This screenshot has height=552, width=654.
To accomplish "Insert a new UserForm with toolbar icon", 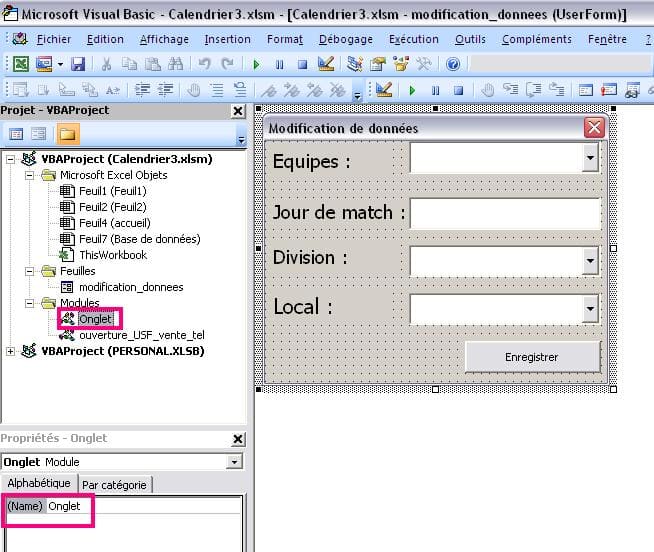I will click(x=44, y=64).
